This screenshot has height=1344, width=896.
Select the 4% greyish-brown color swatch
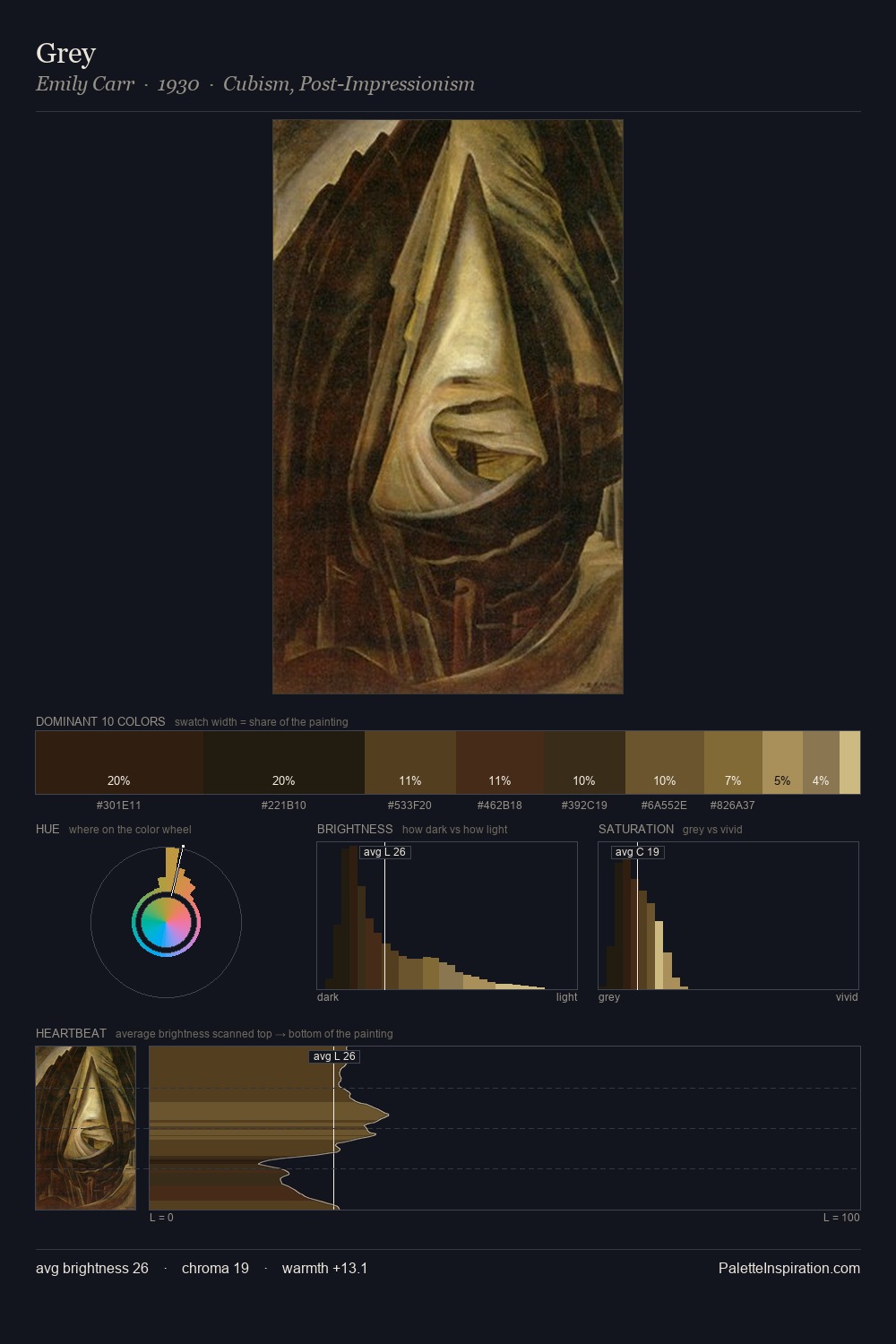[821, 762]
